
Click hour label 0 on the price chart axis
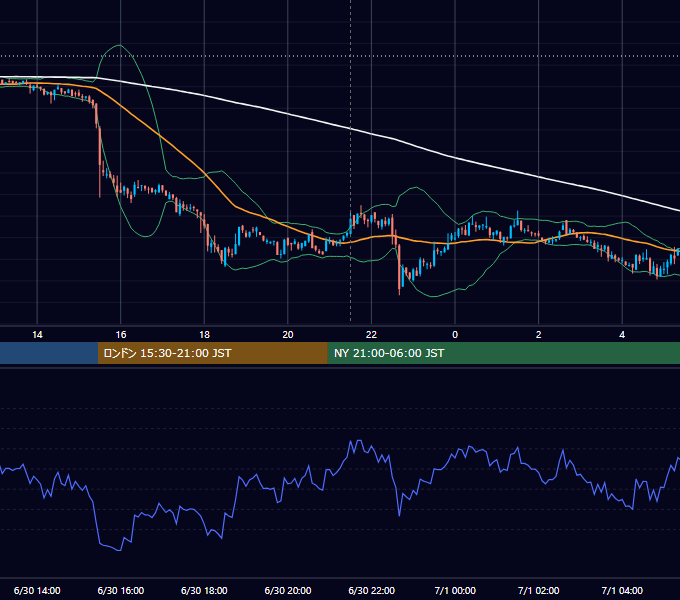coord(455,335)
